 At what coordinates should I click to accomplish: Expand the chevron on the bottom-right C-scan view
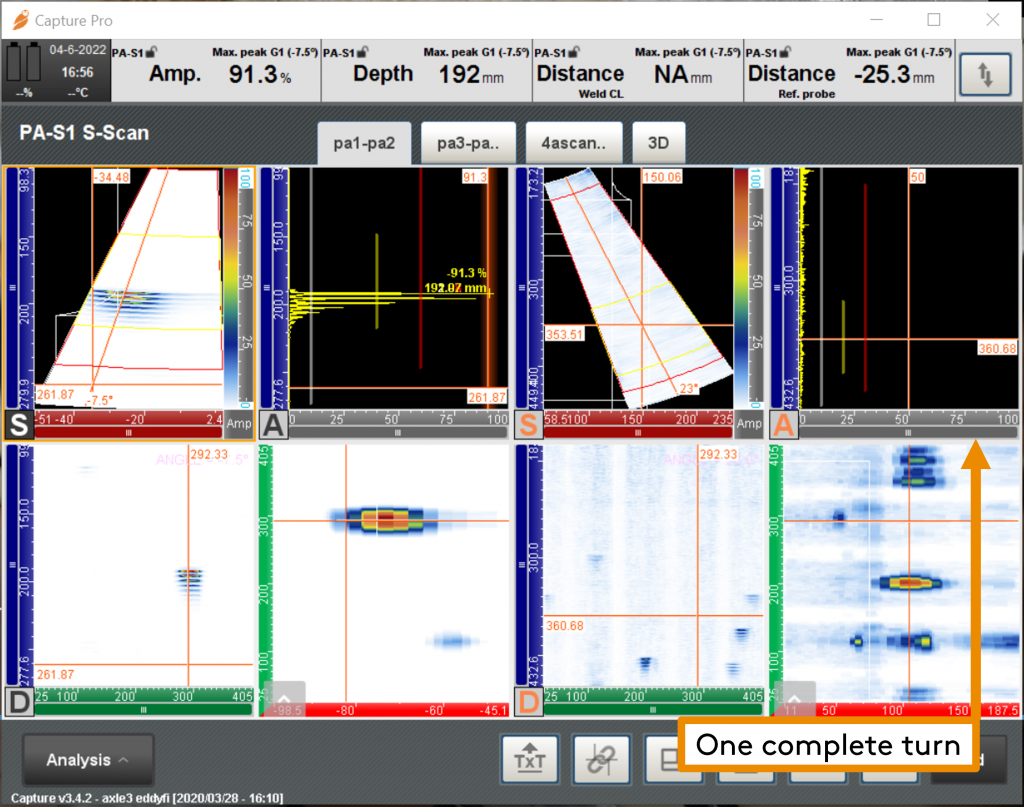(795, 697)
